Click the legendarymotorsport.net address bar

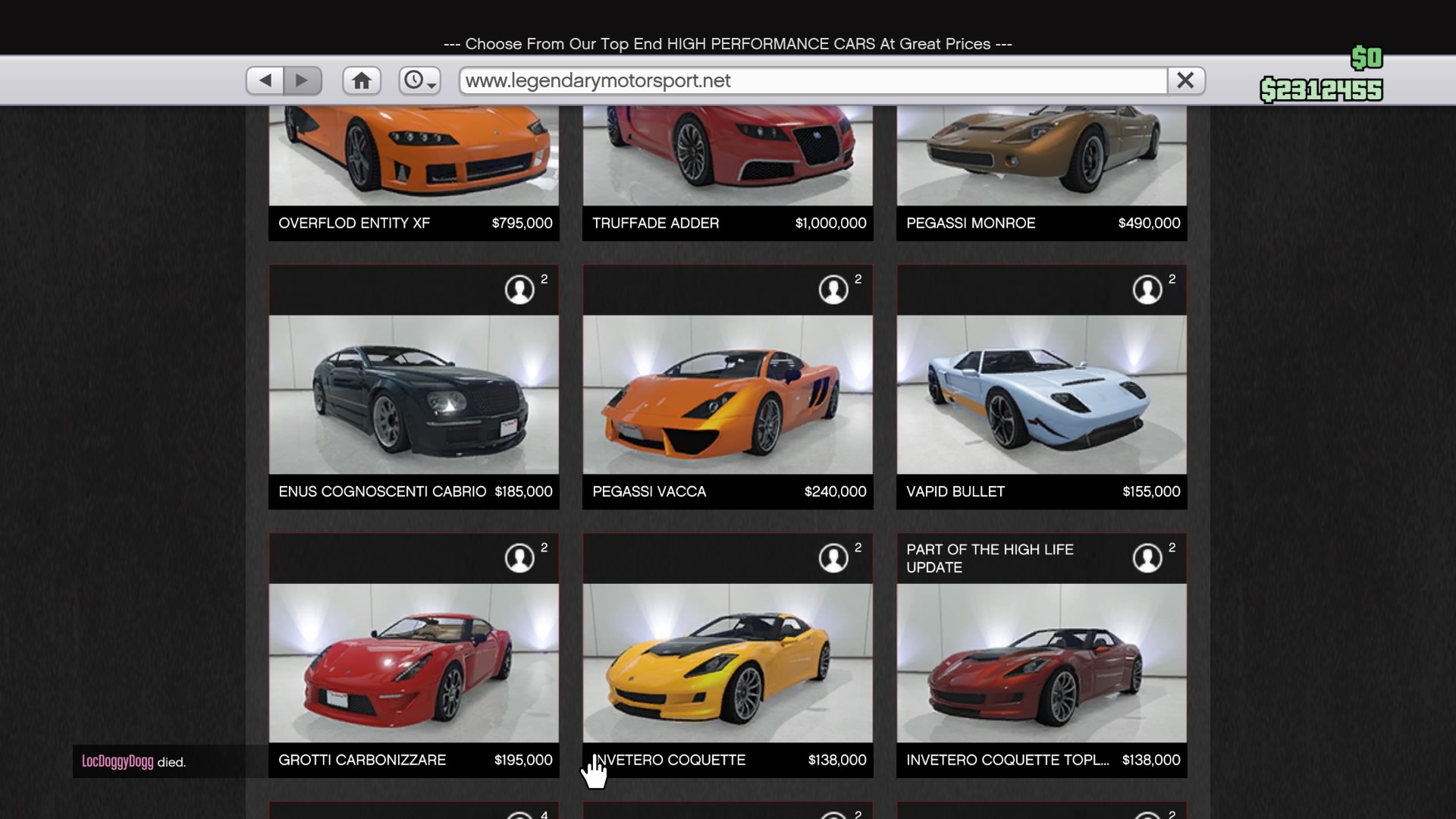pos(813,80)
